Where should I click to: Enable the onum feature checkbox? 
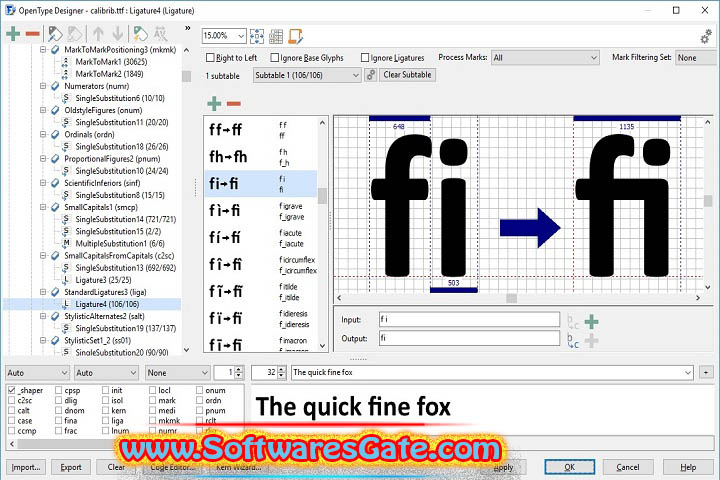coord(199,390)
